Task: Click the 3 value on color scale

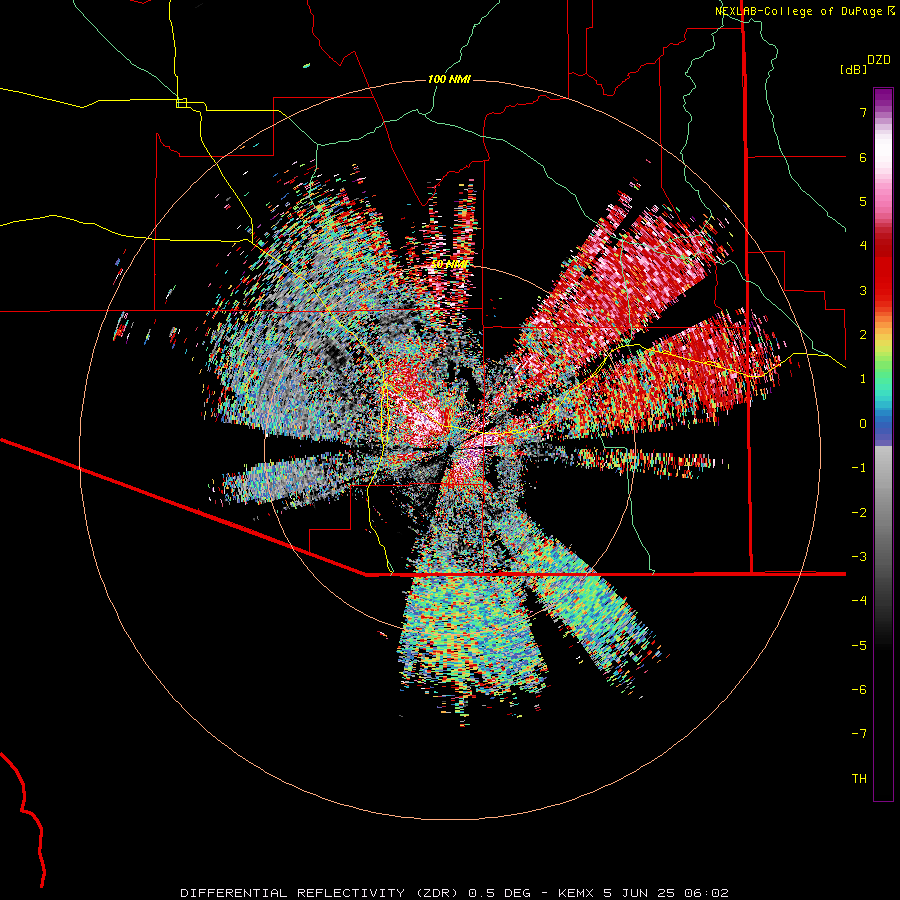Action: tap(863, 290)
